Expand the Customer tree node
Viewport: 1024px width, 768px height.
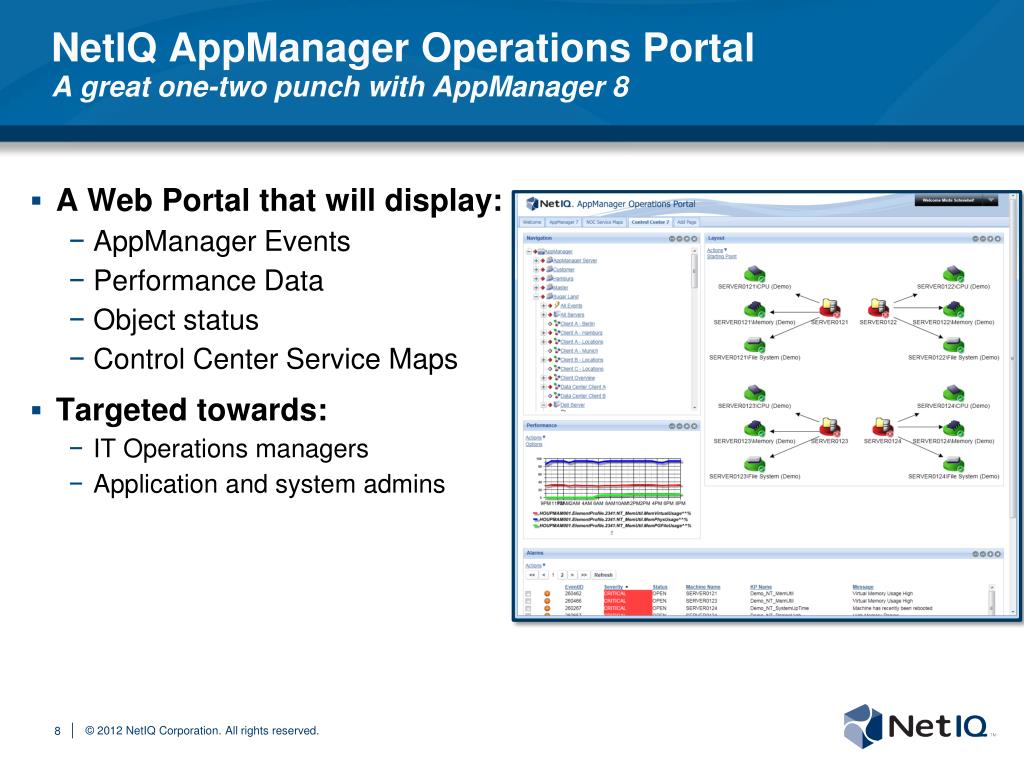[536, 269]
